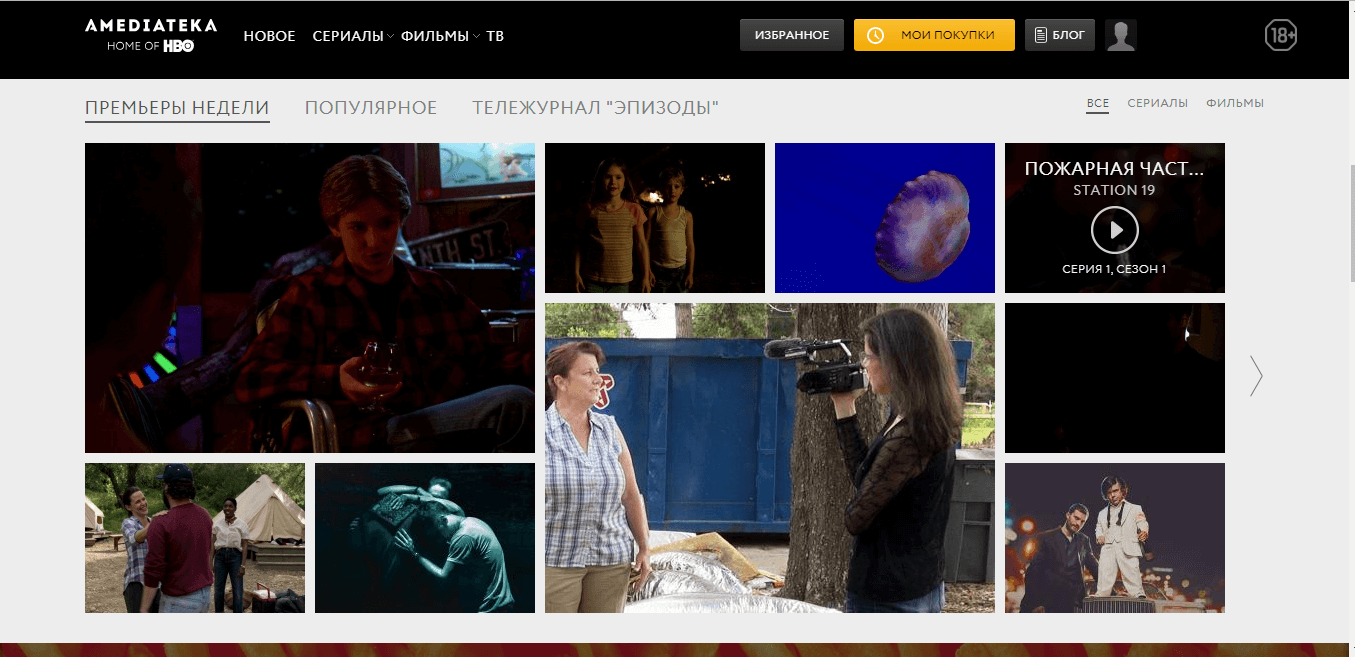Image resolution: width=1355 pixels, height=657 pixels.
Task: Filter premieres by Фильмы only
Action: pos(1234,103)
